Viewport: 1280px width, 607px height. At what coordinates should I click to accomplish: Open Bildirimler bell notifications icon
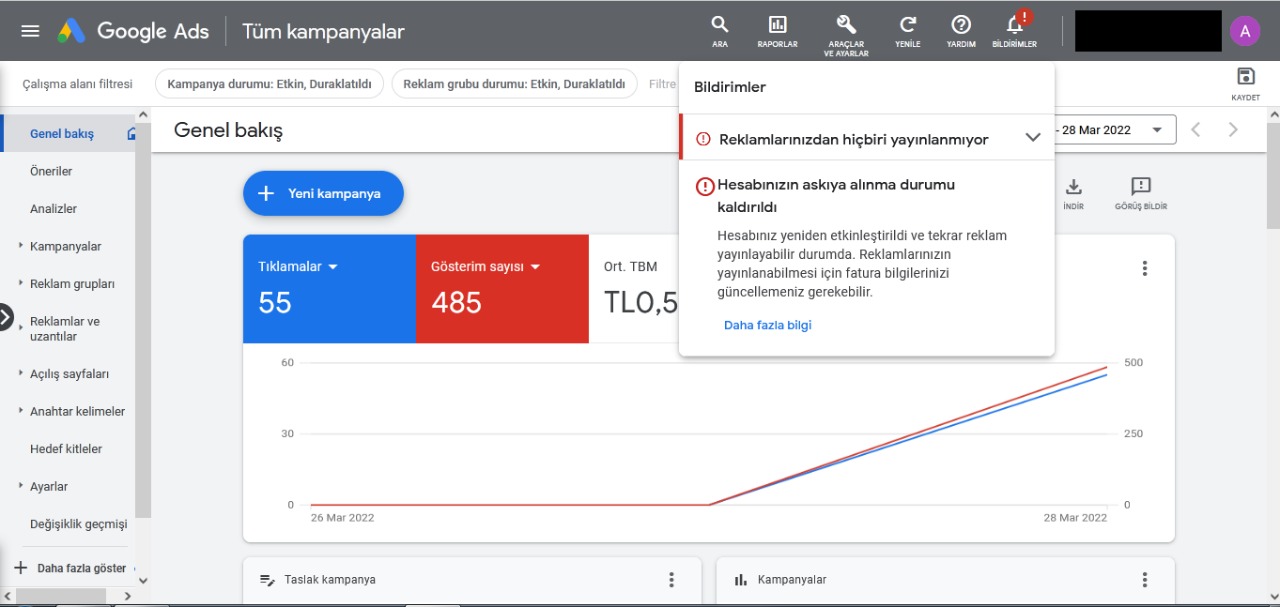(1014, 31)
